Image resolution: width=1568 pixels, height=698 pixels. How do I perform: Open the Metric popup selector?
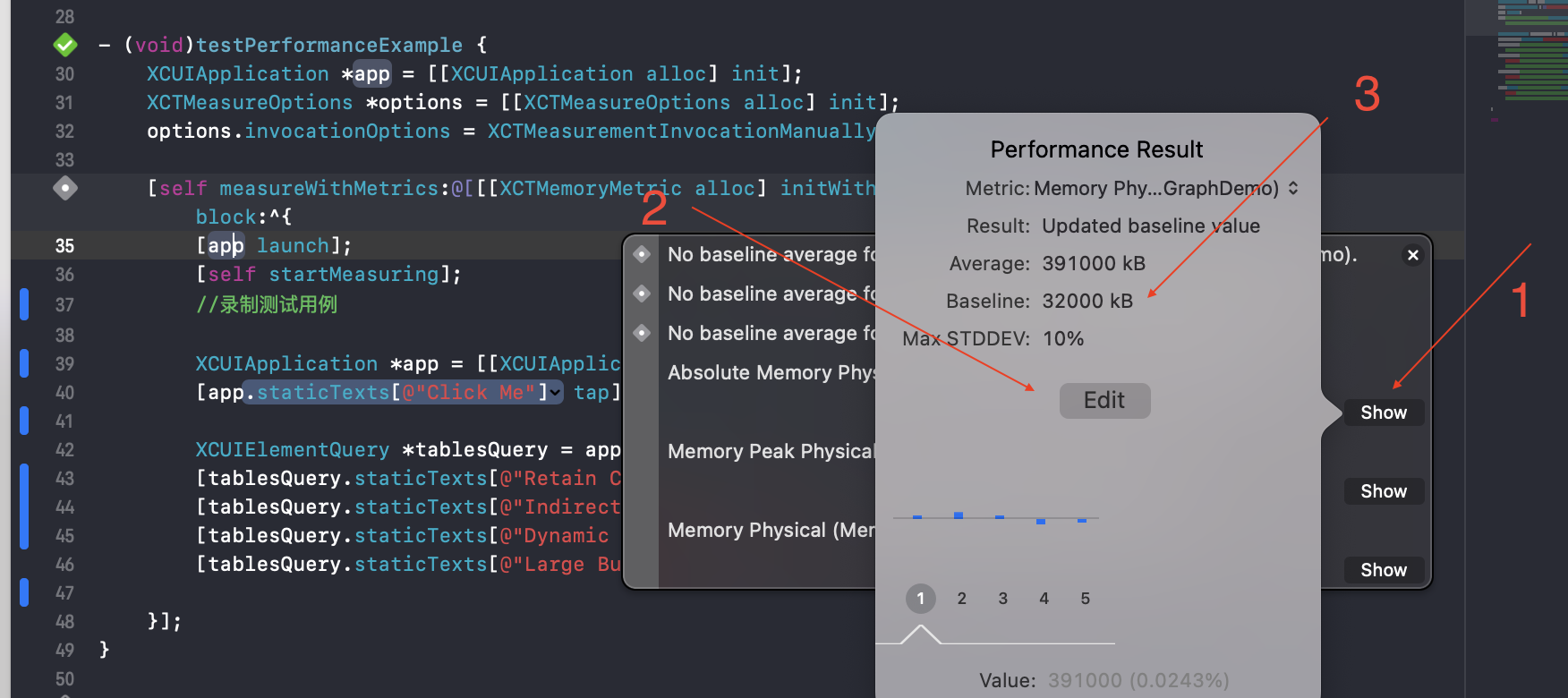tap(1292, 188)
